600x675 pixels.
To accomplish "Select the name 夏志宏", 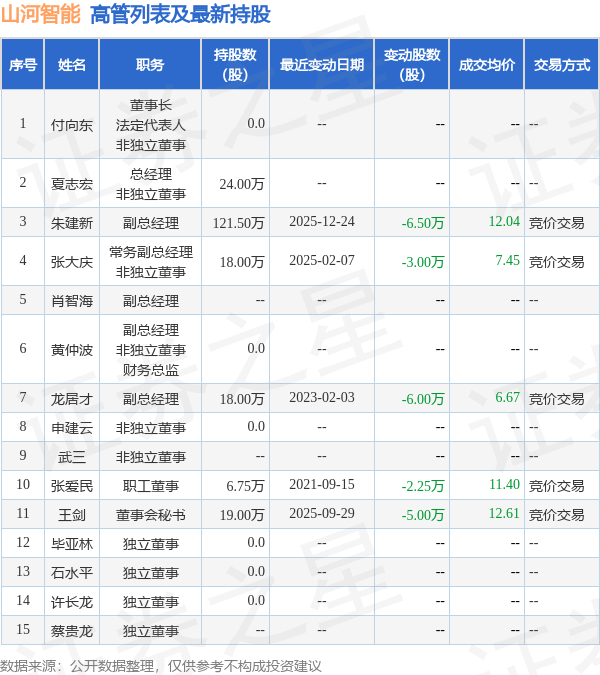I will tap(72, 184).
